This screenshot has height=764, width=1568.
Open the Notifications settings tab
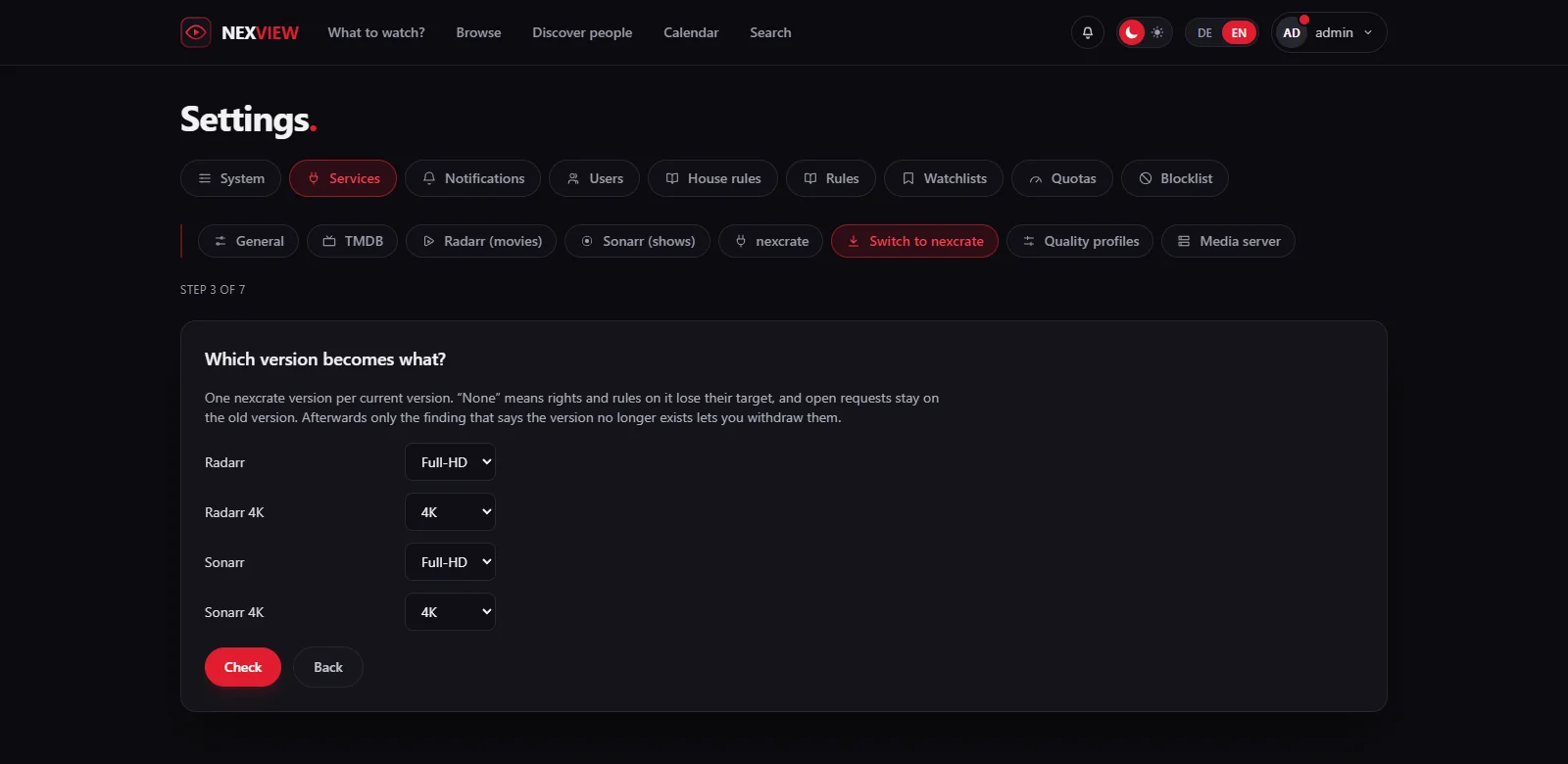pyautogui.click(x=472, y=178)
